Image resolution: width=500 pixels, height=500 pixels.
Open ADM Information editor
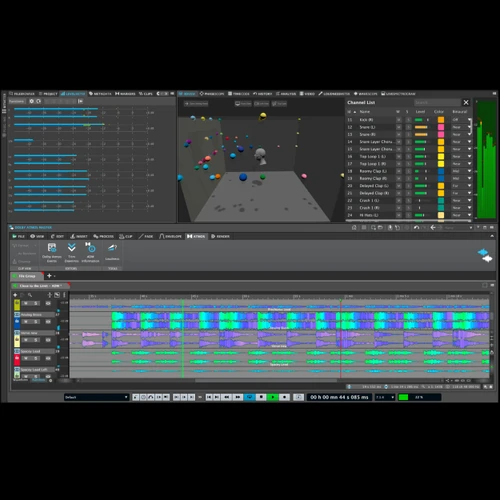click(x=90, y=252)
